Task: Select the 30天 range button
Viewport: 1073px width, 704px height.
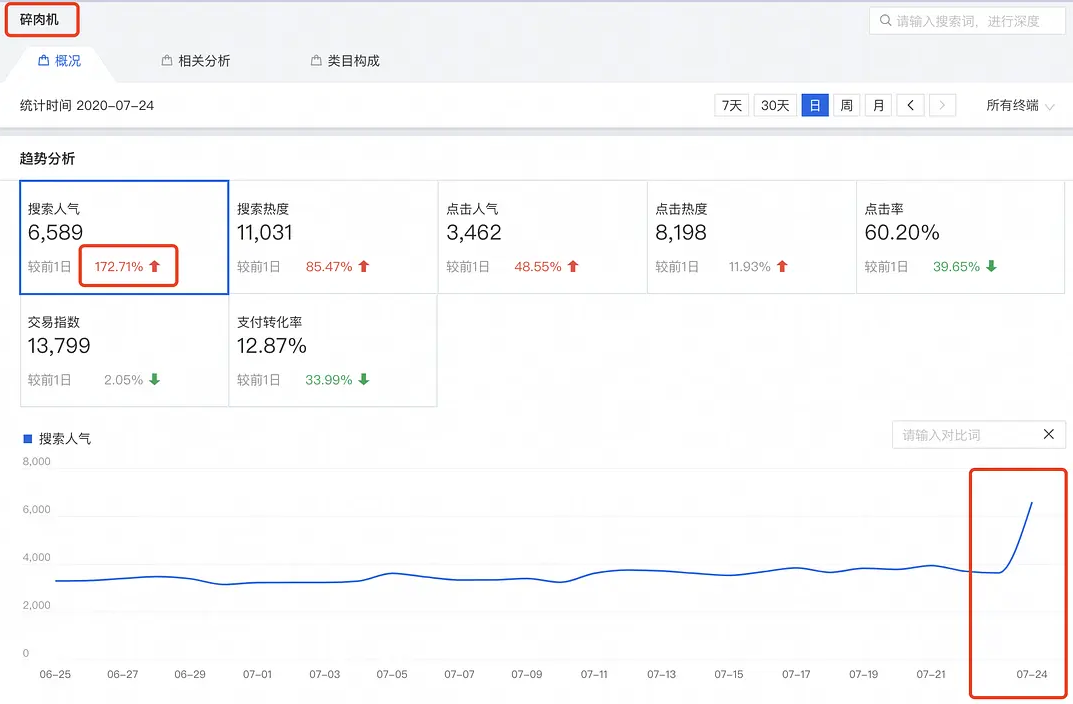Action: (x=774, y=104)
